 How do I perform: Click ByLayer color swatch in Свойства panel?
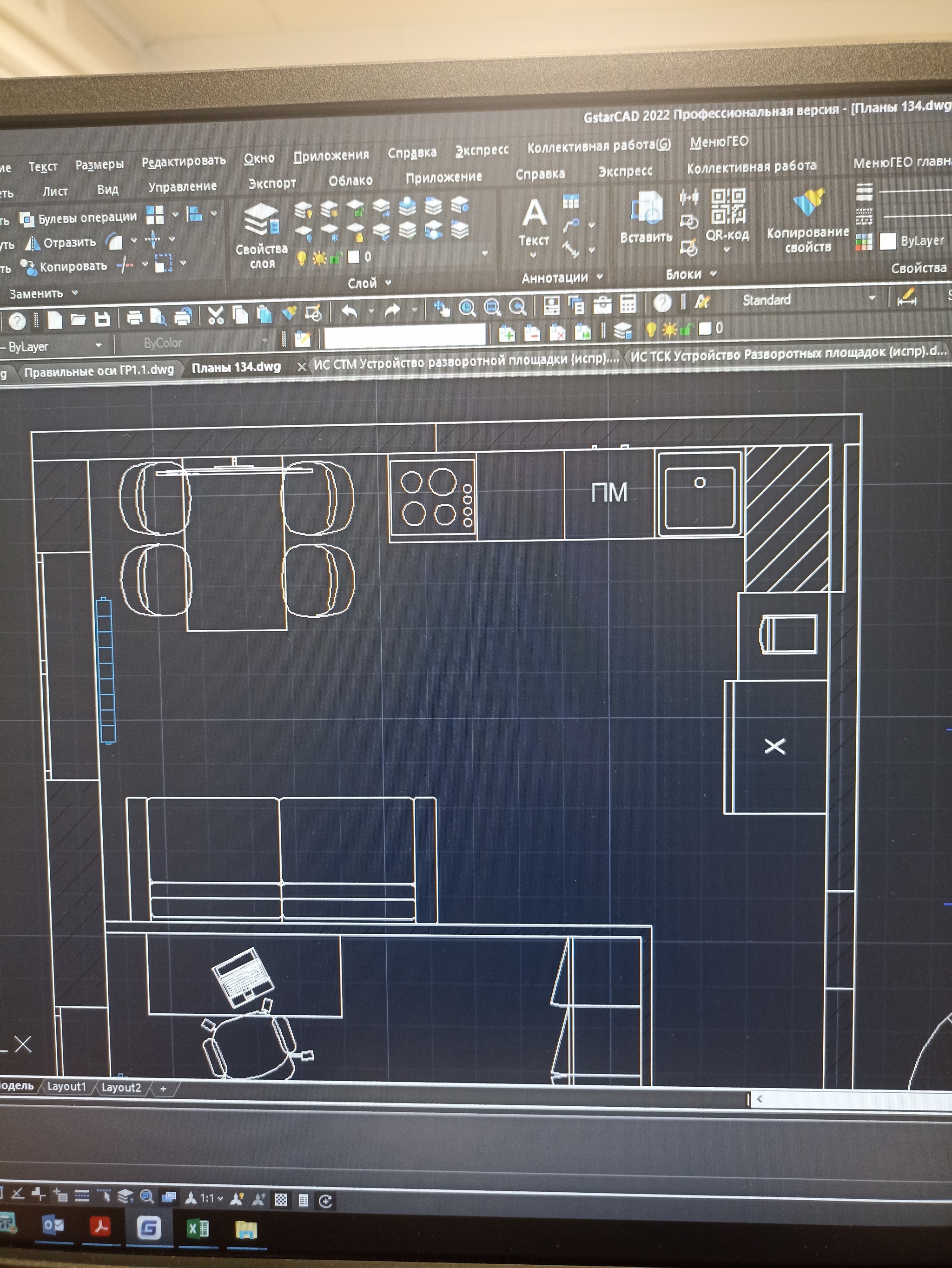click(888, 241)
